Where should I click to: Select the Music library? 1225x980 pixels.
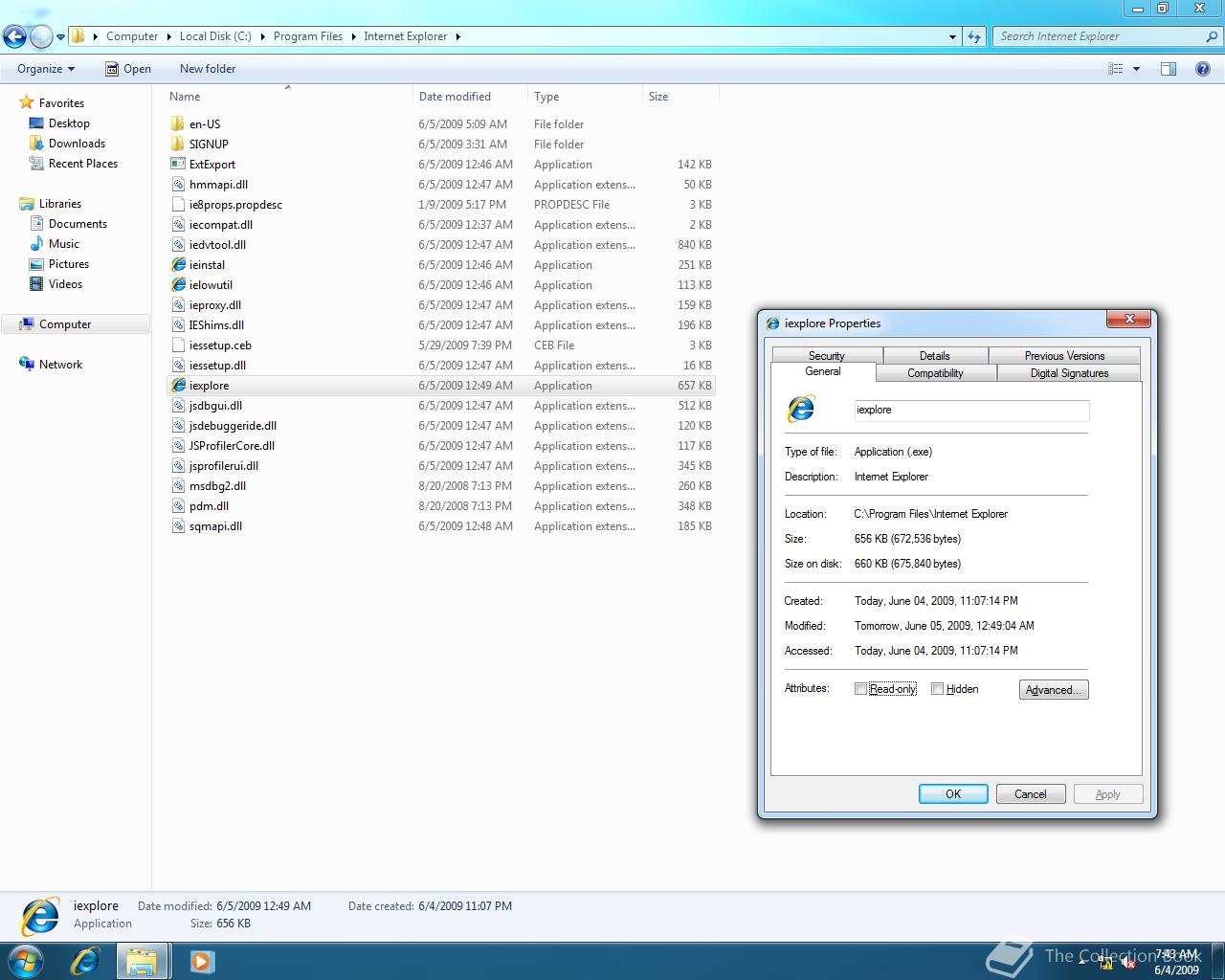point(64,244)
